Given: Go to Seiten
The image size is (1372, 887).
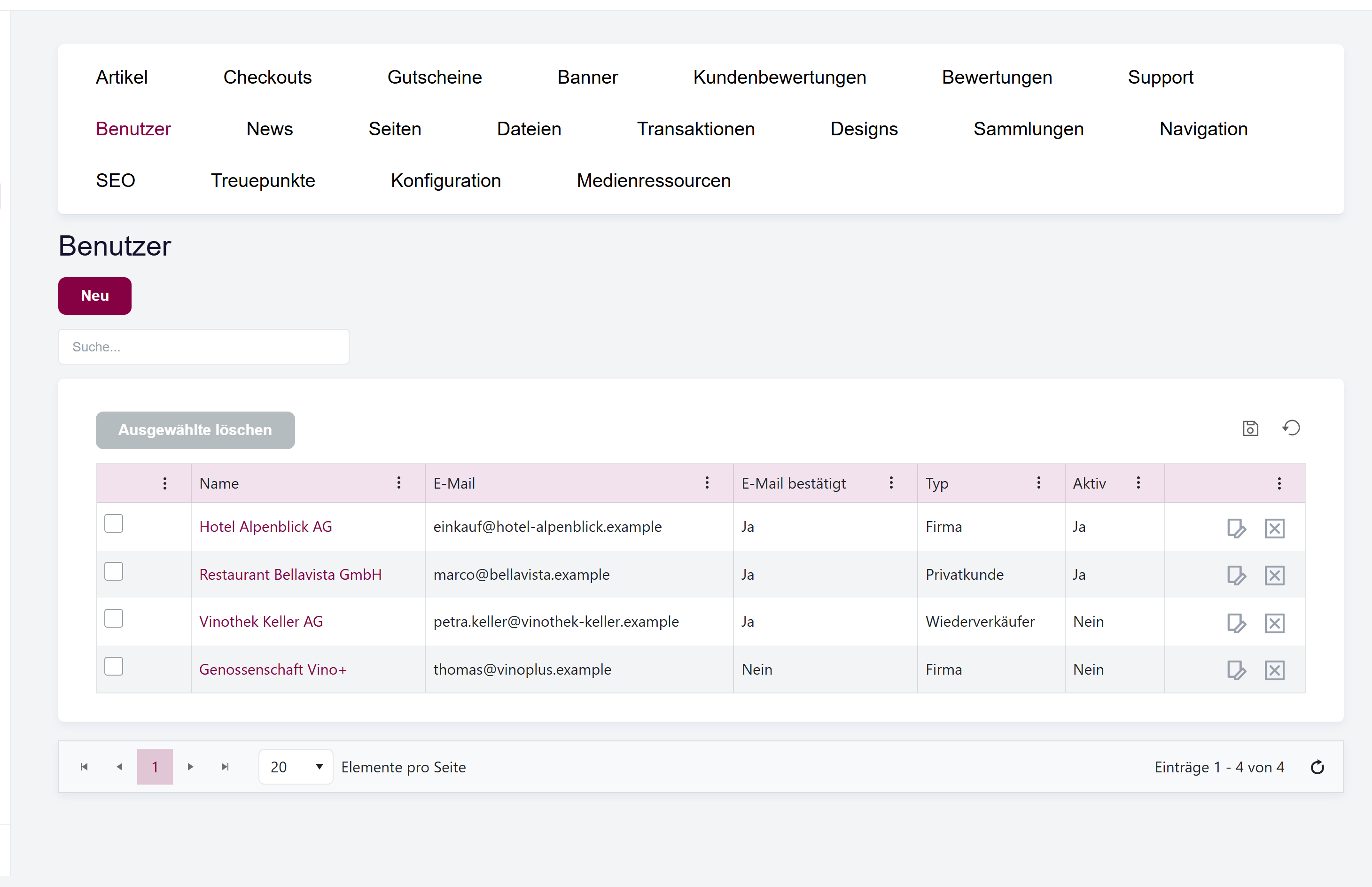Looking at the screenshot, I should point(395,129).
